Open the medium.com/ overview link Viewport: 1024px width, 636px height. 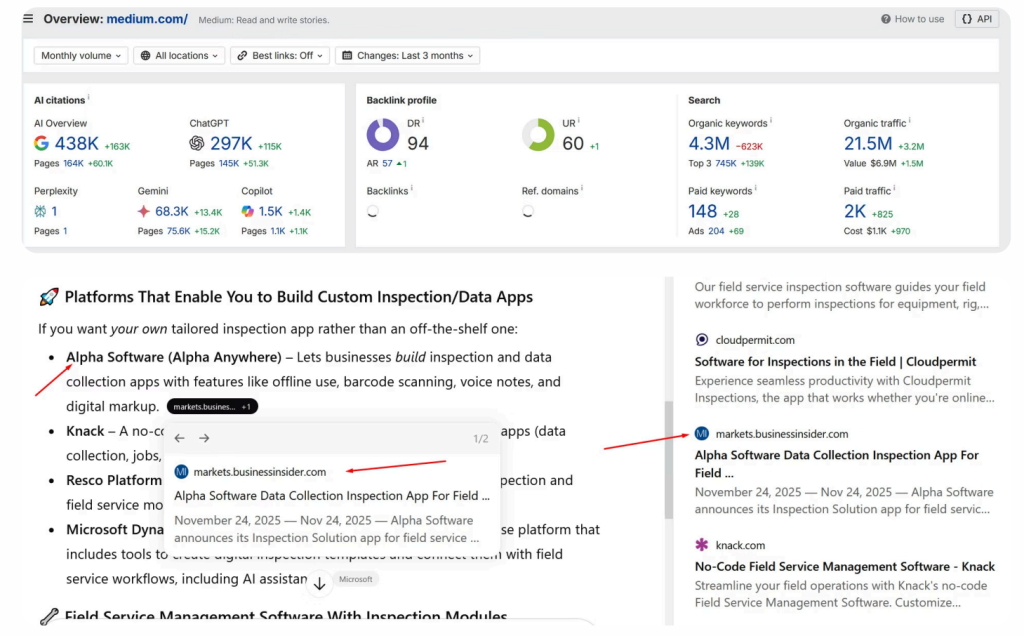147,19
